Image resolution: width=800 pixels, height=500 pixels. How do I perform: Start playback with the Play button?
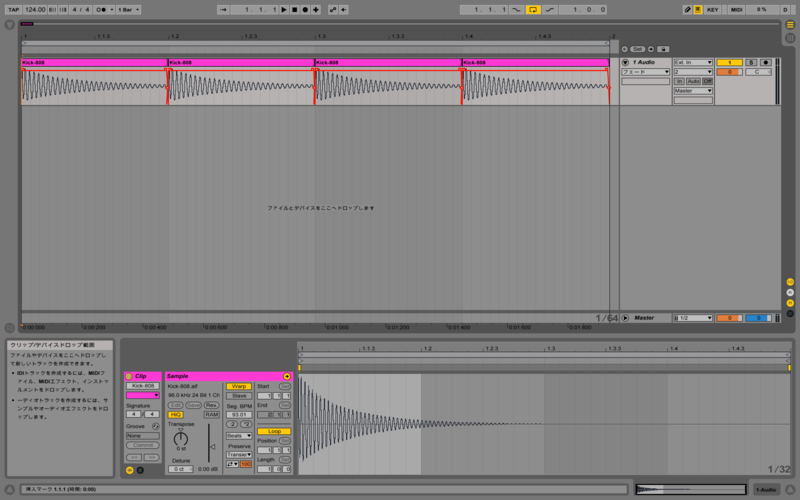click(x=284, y=10)
